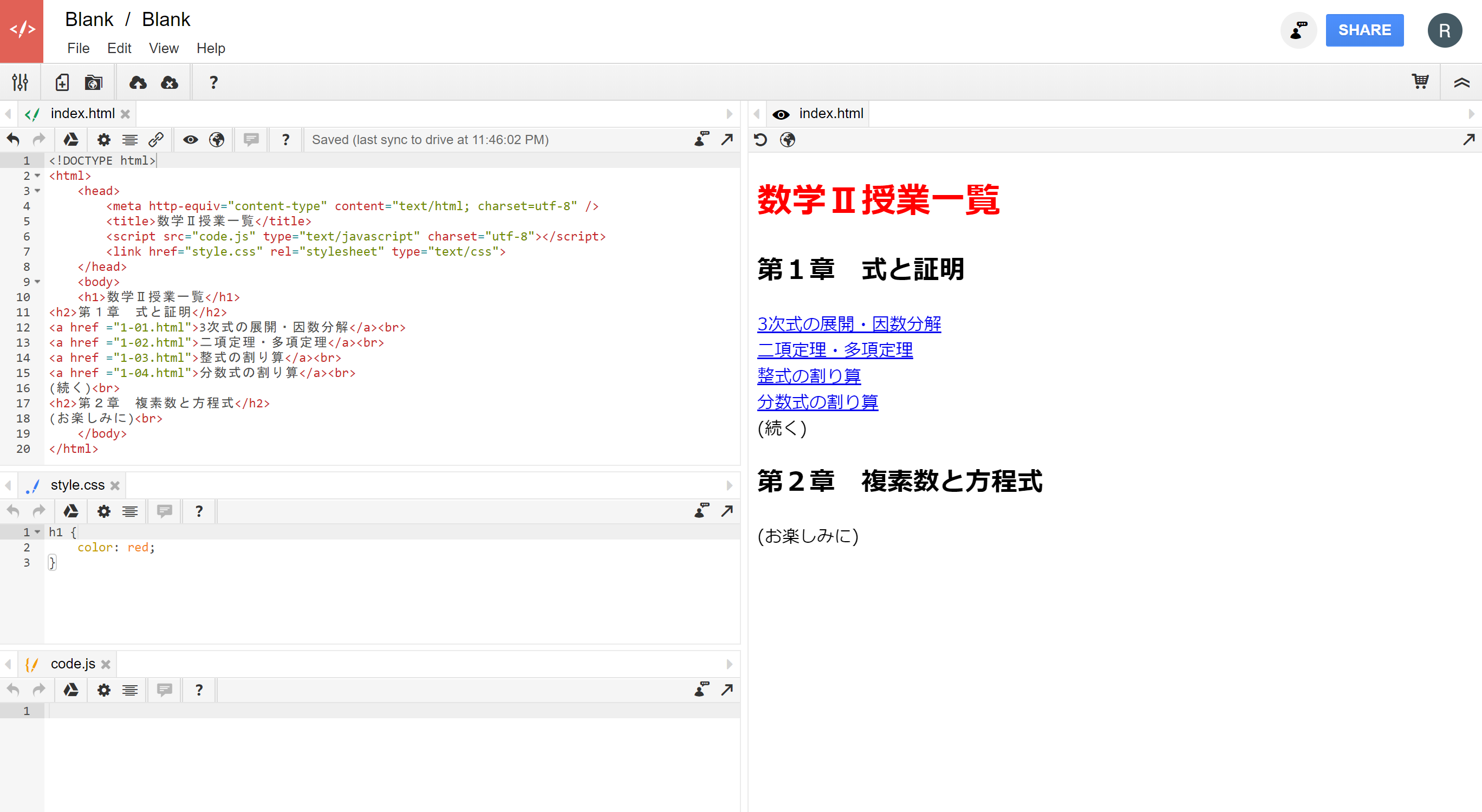Viewport: 1482px width, 812px height.
Task: Close the style.css tab
Action: coord(115,486)
